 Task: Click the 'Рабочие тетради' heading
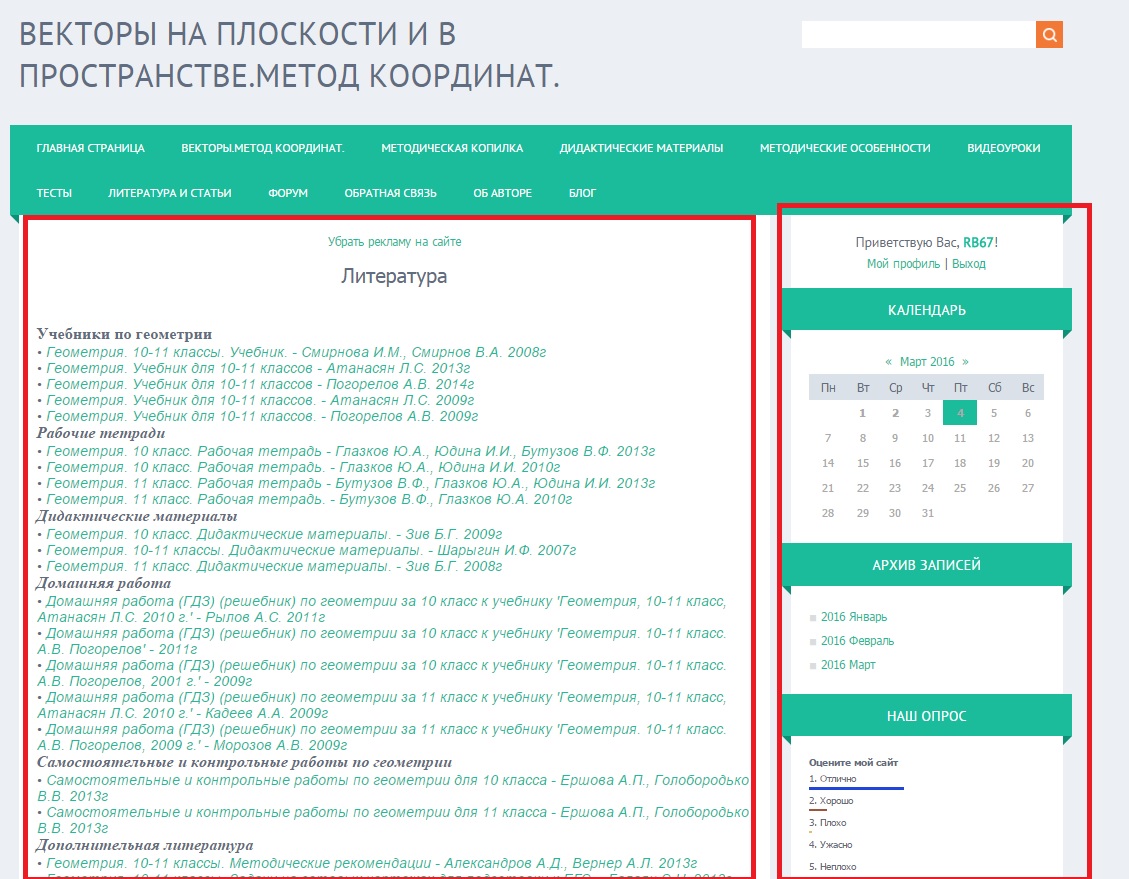(101, 433)
